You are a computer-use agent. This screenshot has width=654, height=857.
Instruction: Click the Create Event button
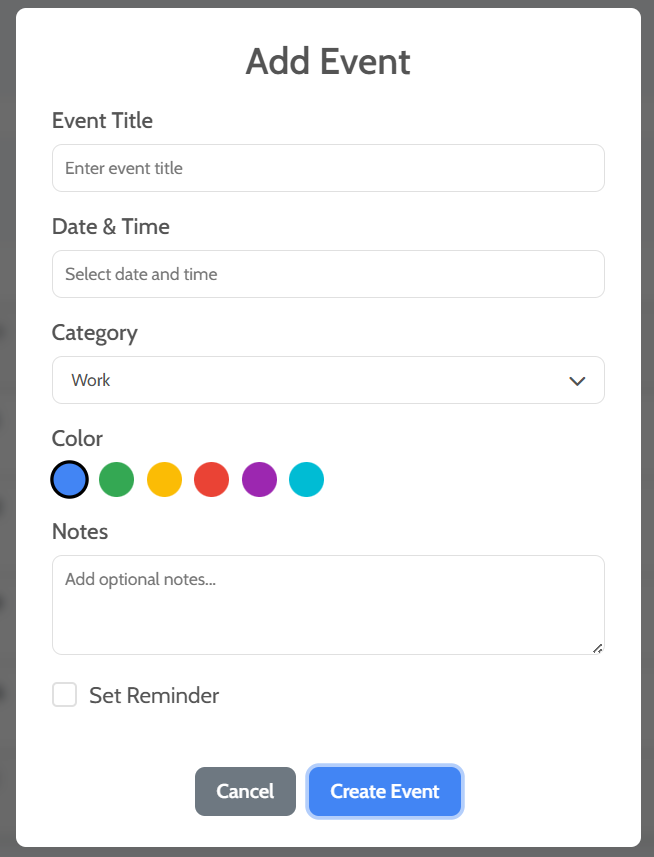click(384, 791)
